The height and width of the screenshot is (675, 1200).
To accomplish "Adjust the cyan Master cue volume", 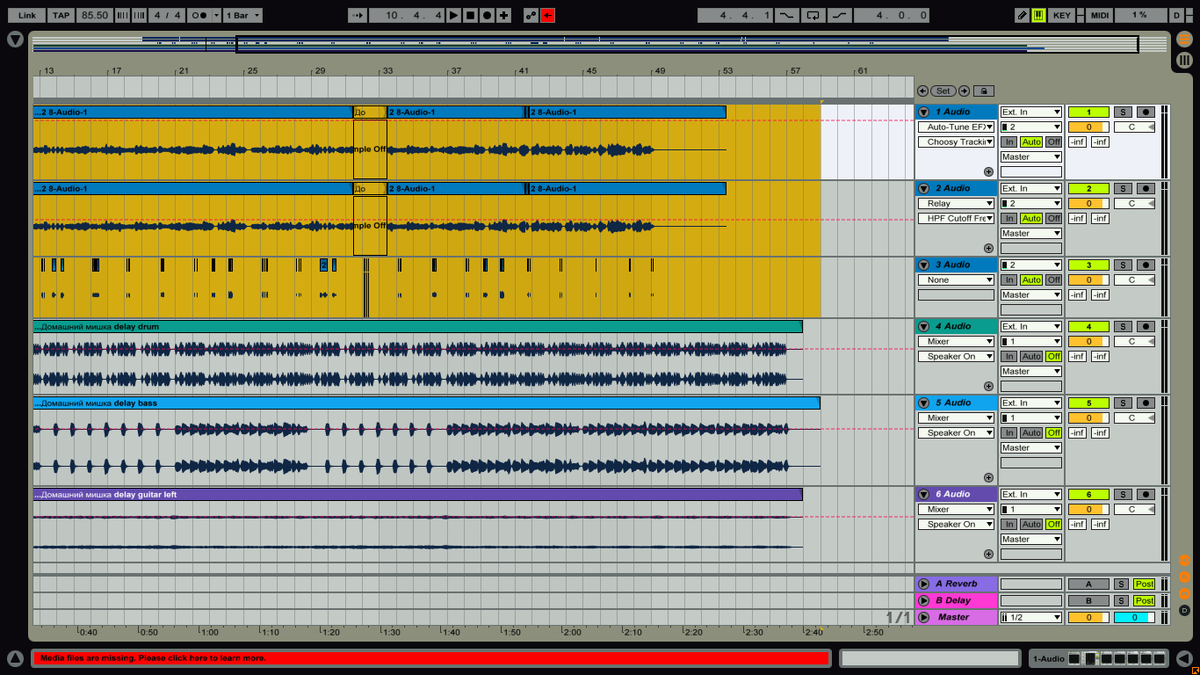I will point(1134,617).
